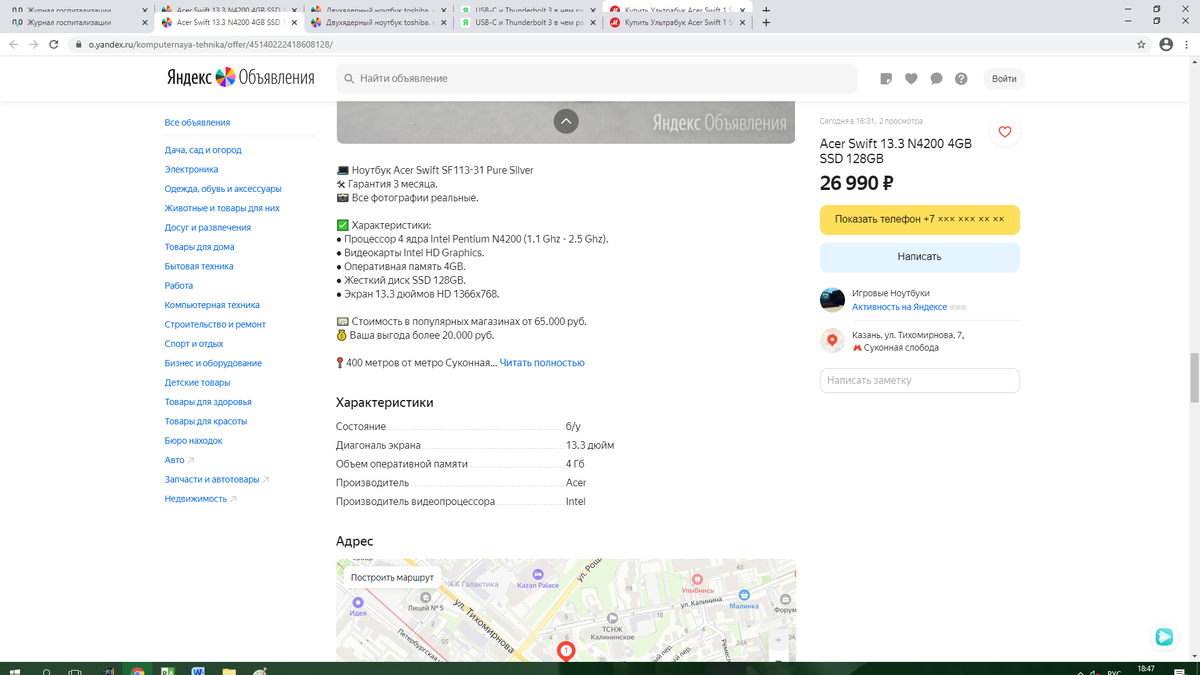Open Электроника category
1200x675 pixels.
(191, 169)
